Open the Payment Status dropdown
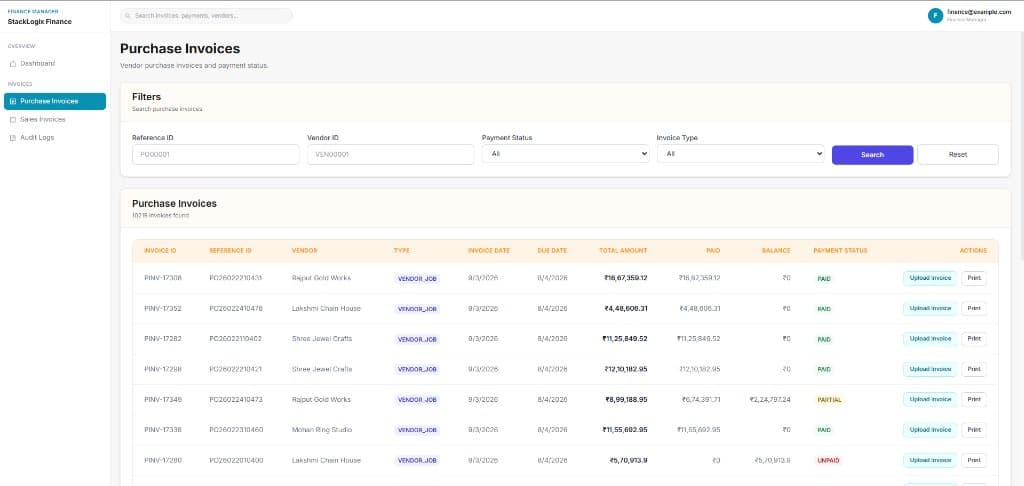The width and height of the screenshot is (1024, 486). tap(566, 154)
